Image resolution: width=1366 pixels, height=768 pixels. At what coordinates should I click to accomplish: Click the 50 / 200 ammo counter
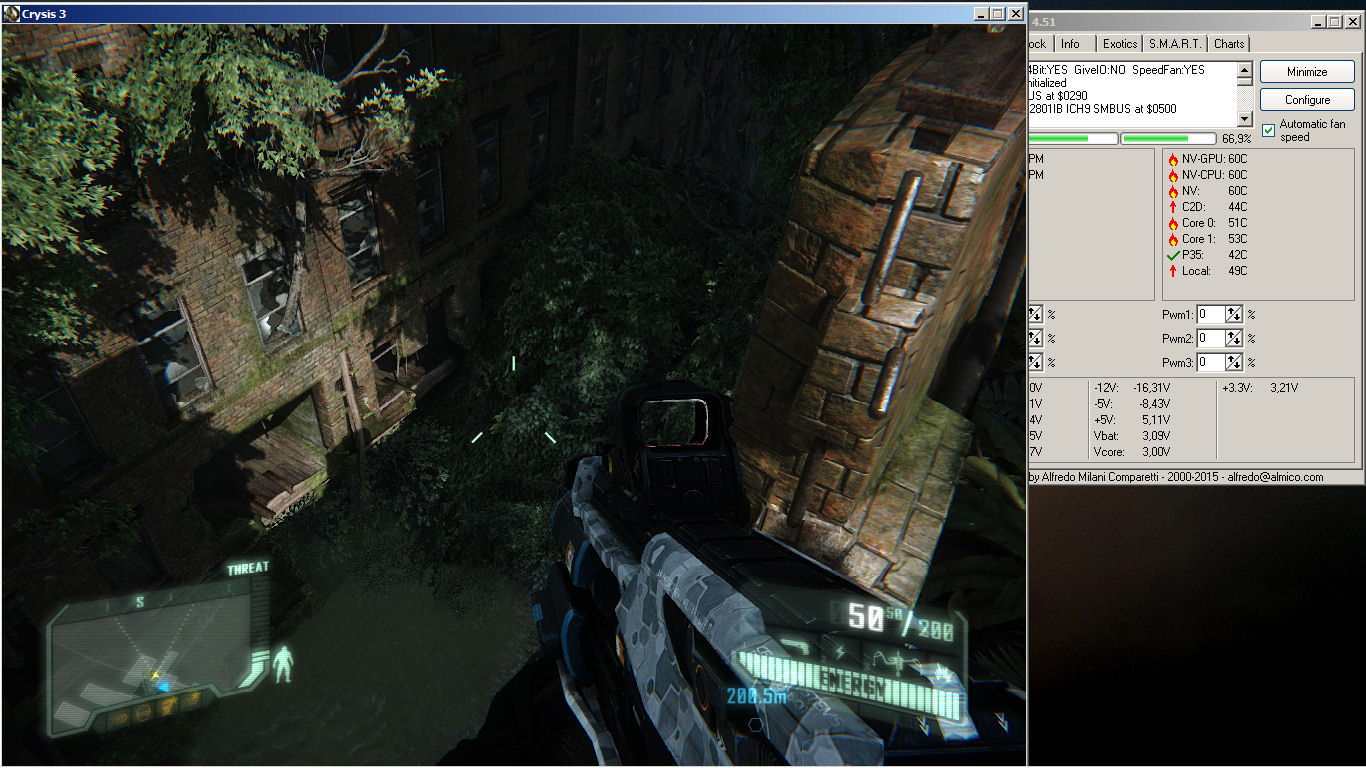click(901, 620)
